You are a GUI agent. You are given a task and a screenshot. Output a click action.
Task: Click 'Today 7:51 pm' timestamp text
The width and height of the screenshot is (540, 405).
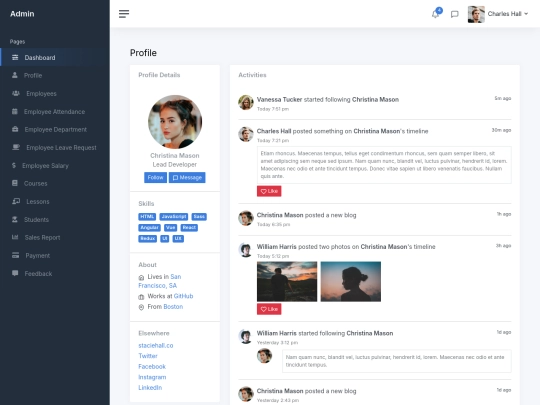[273, 109]
